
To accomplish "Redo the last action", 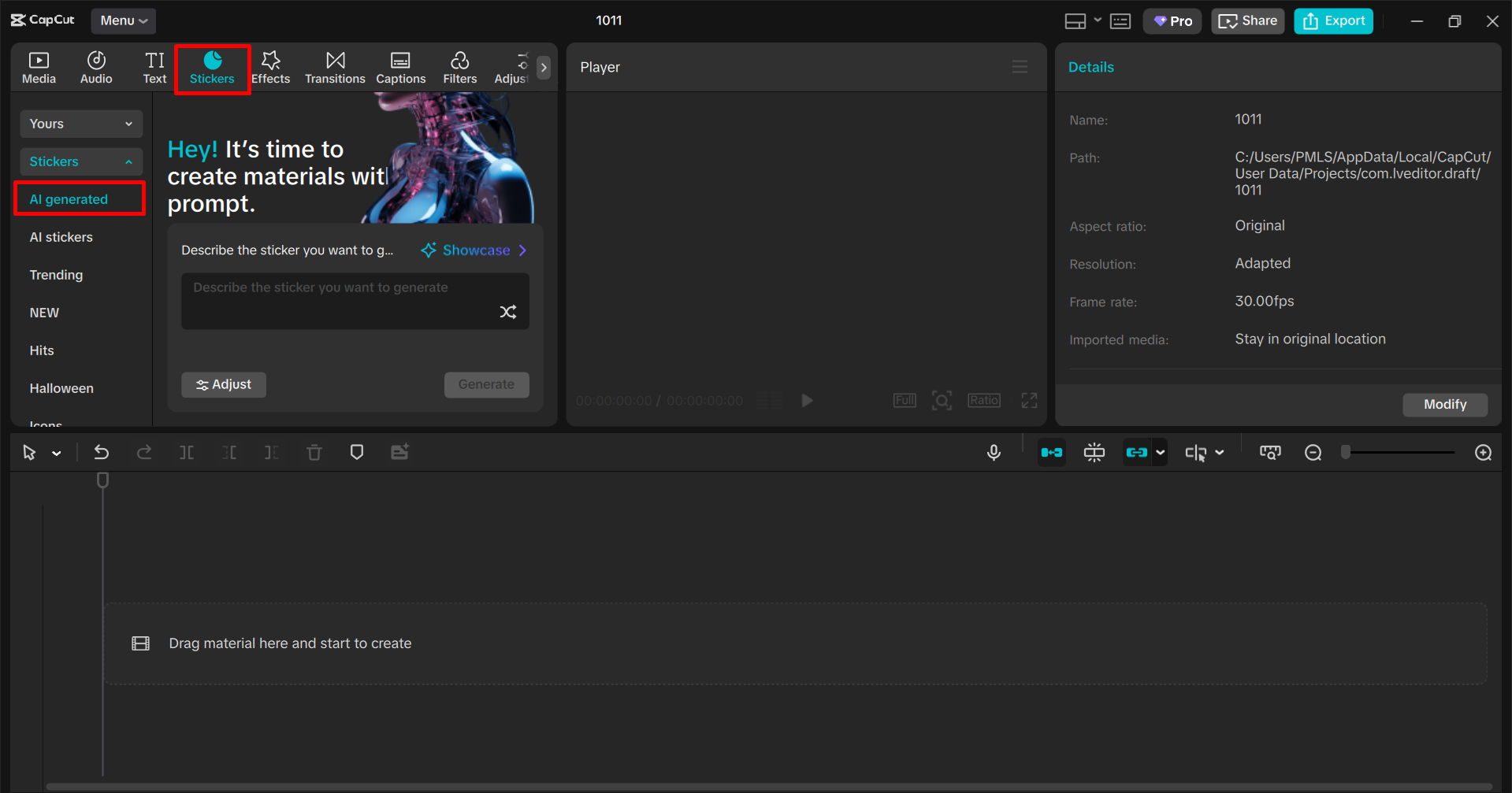I will click(x=144, y=452).
